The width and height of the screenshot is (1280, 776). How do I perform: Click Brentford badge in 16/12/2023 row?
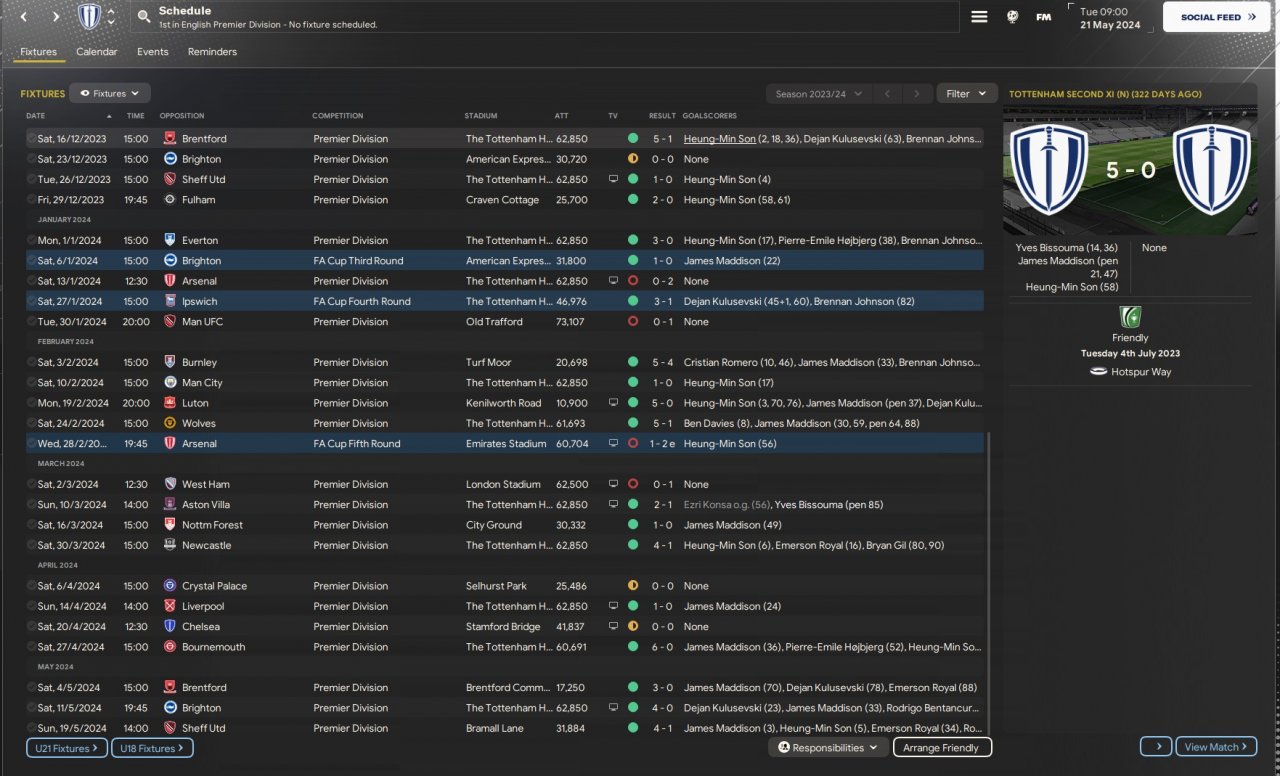[x=170, y=139]
